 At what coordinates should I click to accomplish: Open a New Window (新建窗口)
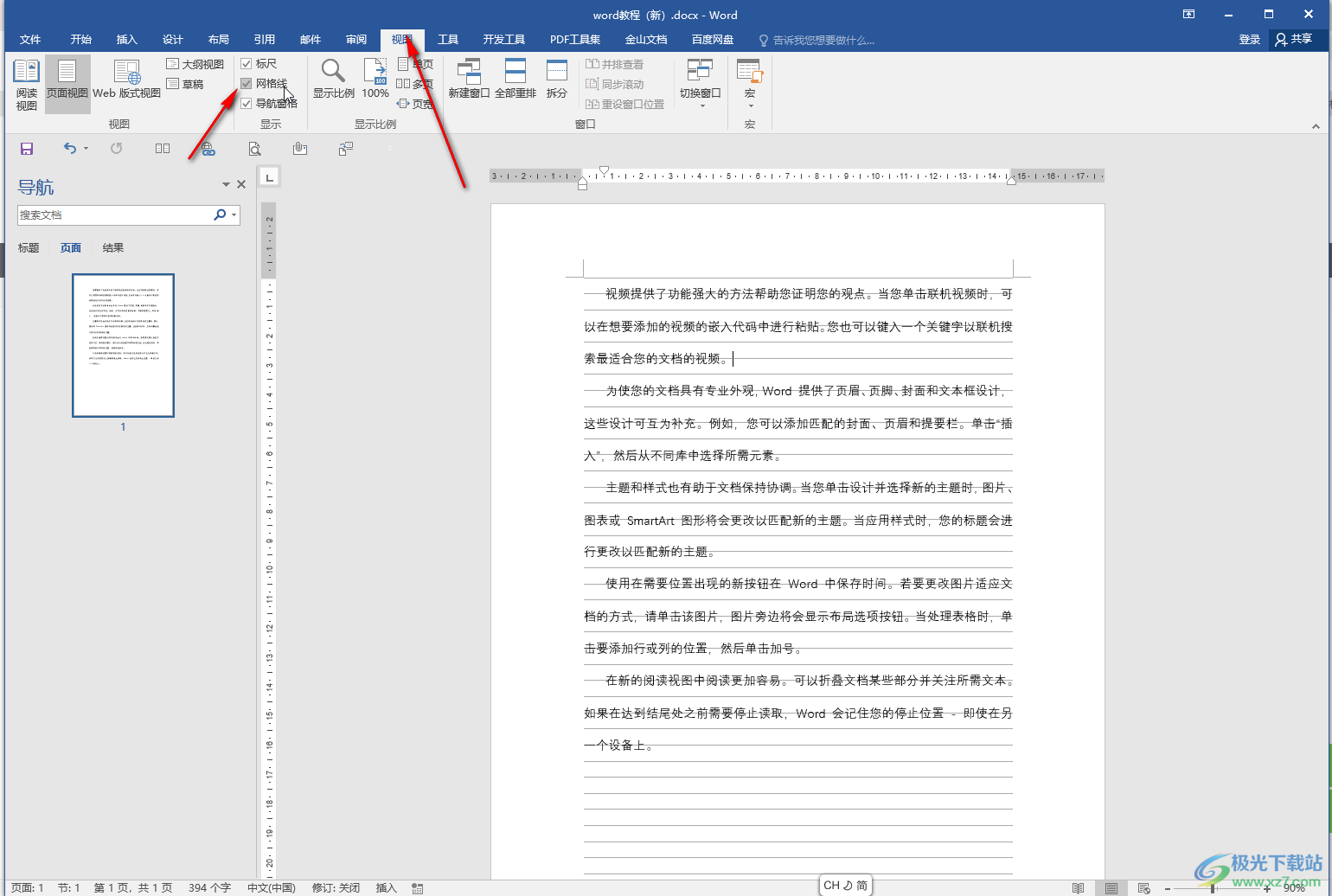pos(469,80)
